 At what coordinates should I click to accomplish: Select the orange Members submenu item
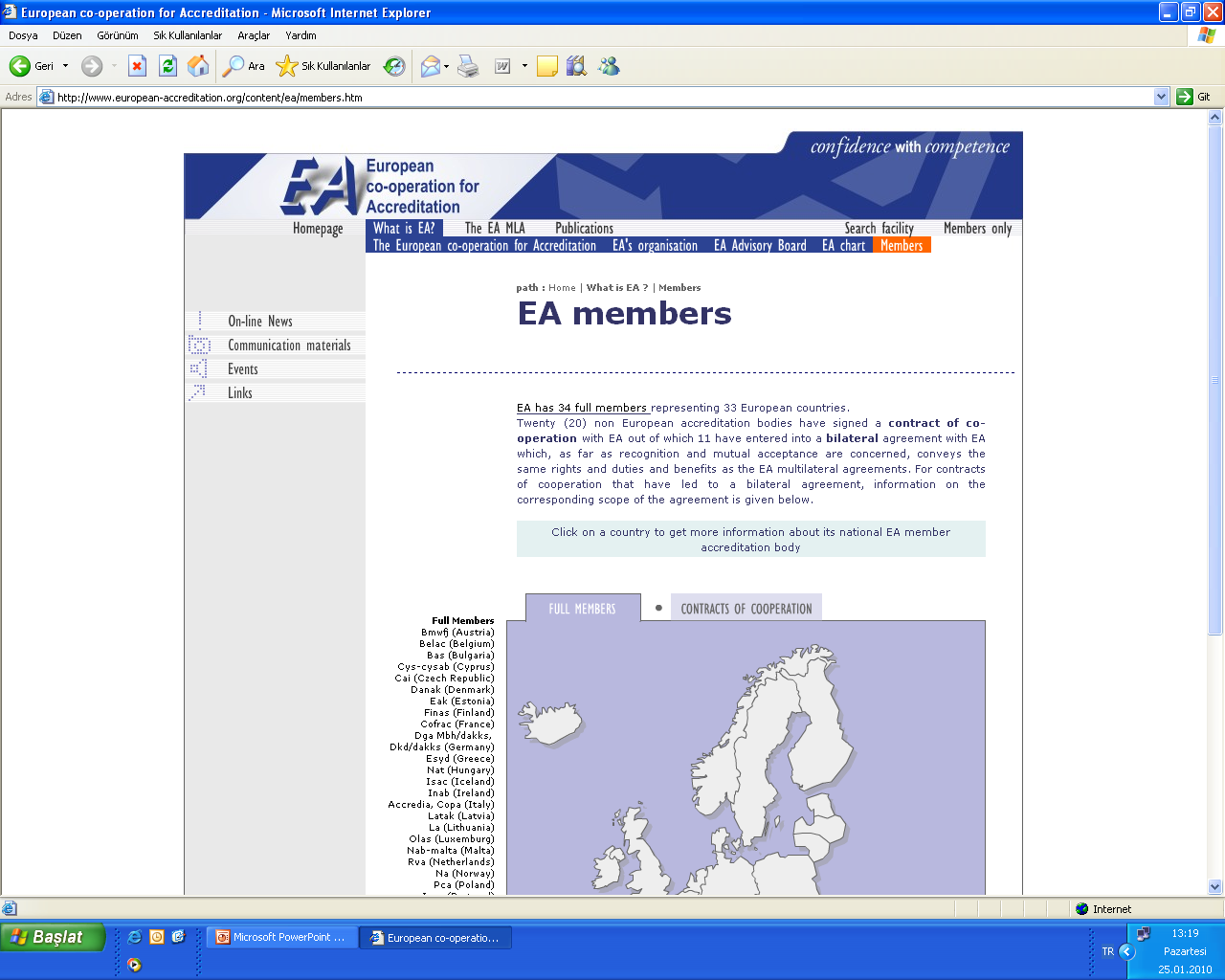(902, 245)
